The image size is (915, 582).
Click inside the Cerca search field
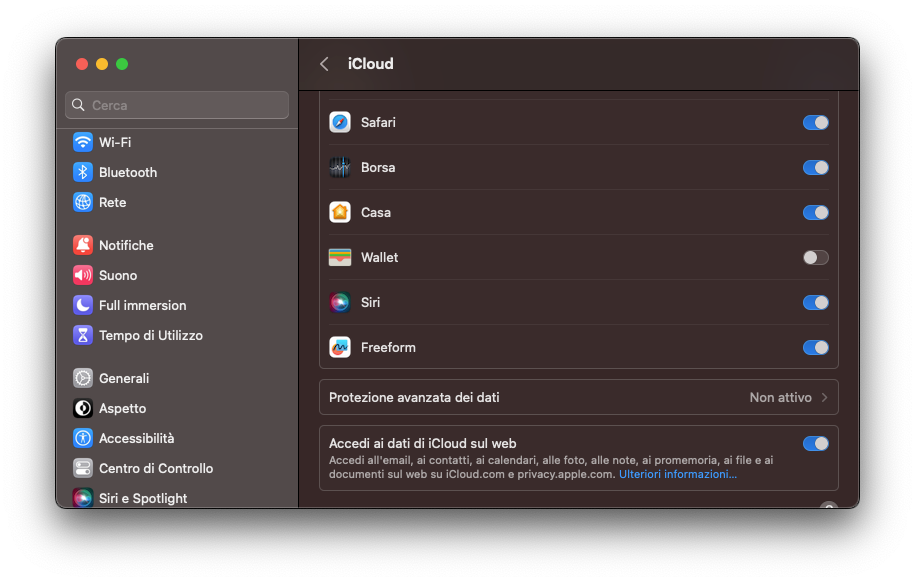click(176, 105)
